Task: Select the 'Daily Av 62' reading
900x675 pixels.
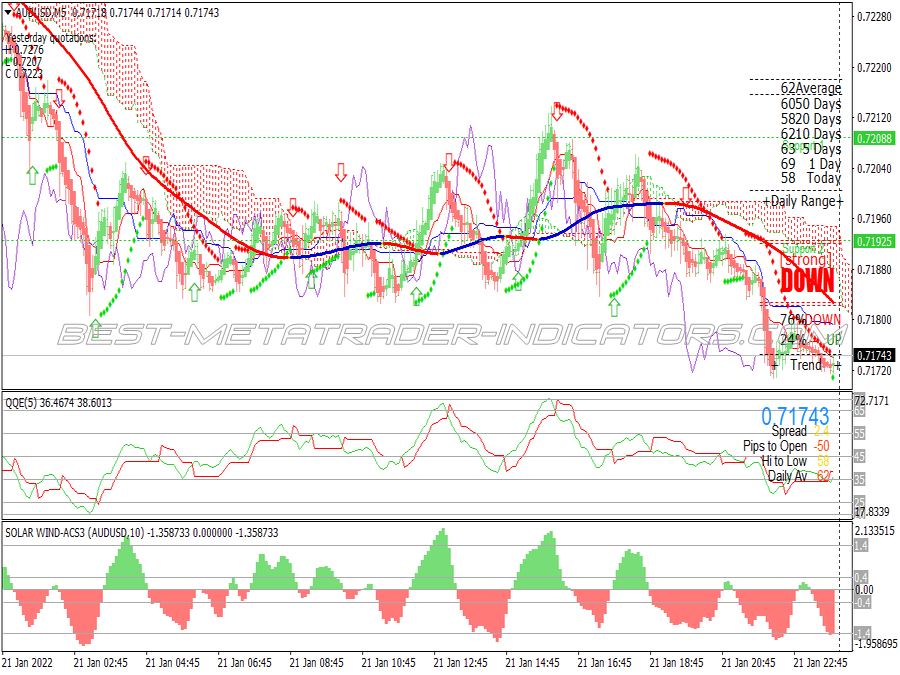Action: [x=799, y=476]
